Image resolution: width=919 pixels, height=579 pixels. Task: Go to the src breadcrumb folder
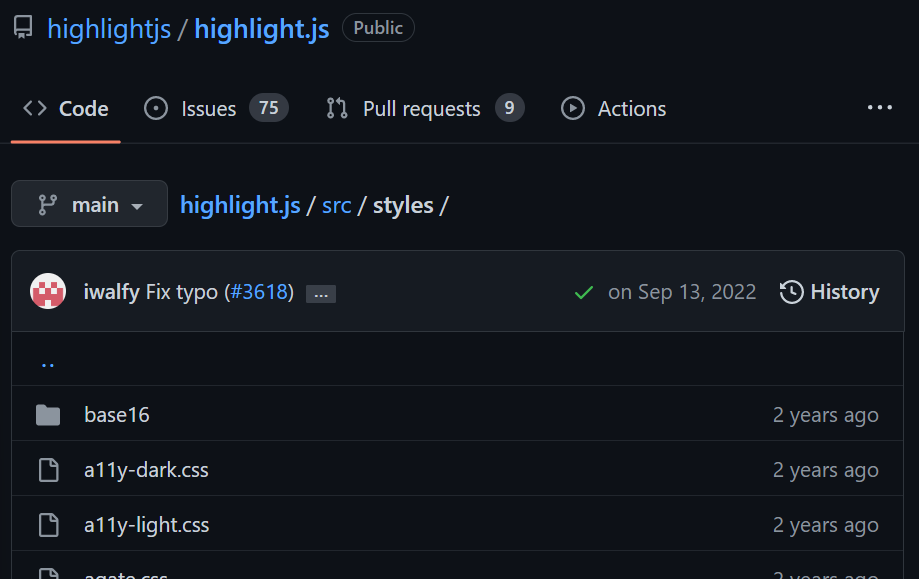336,206
